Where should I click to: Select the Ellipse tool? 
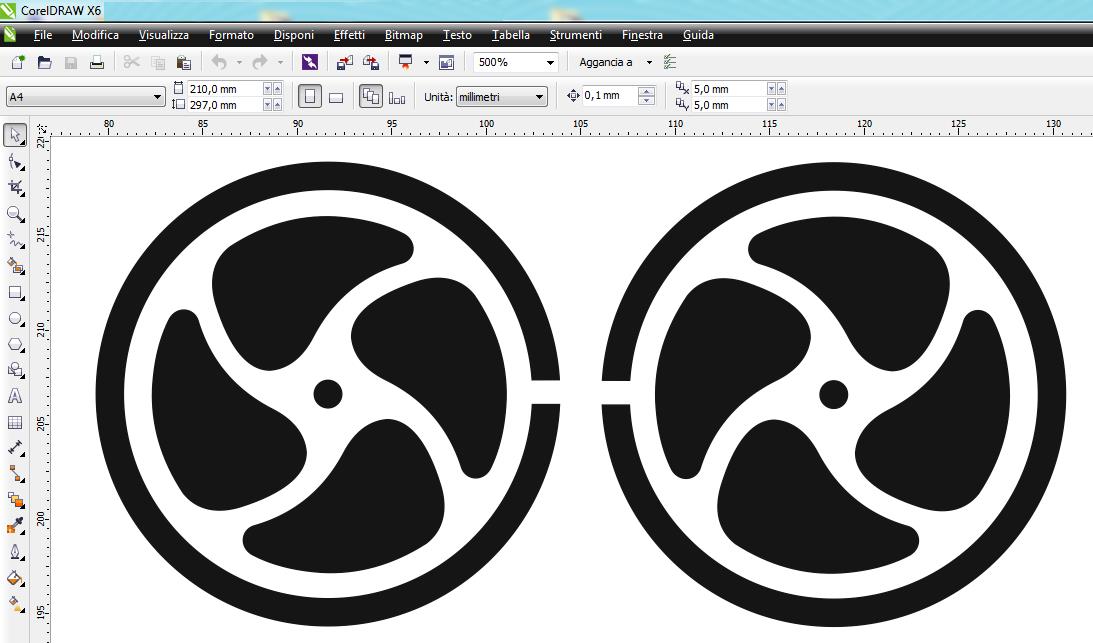15,319
